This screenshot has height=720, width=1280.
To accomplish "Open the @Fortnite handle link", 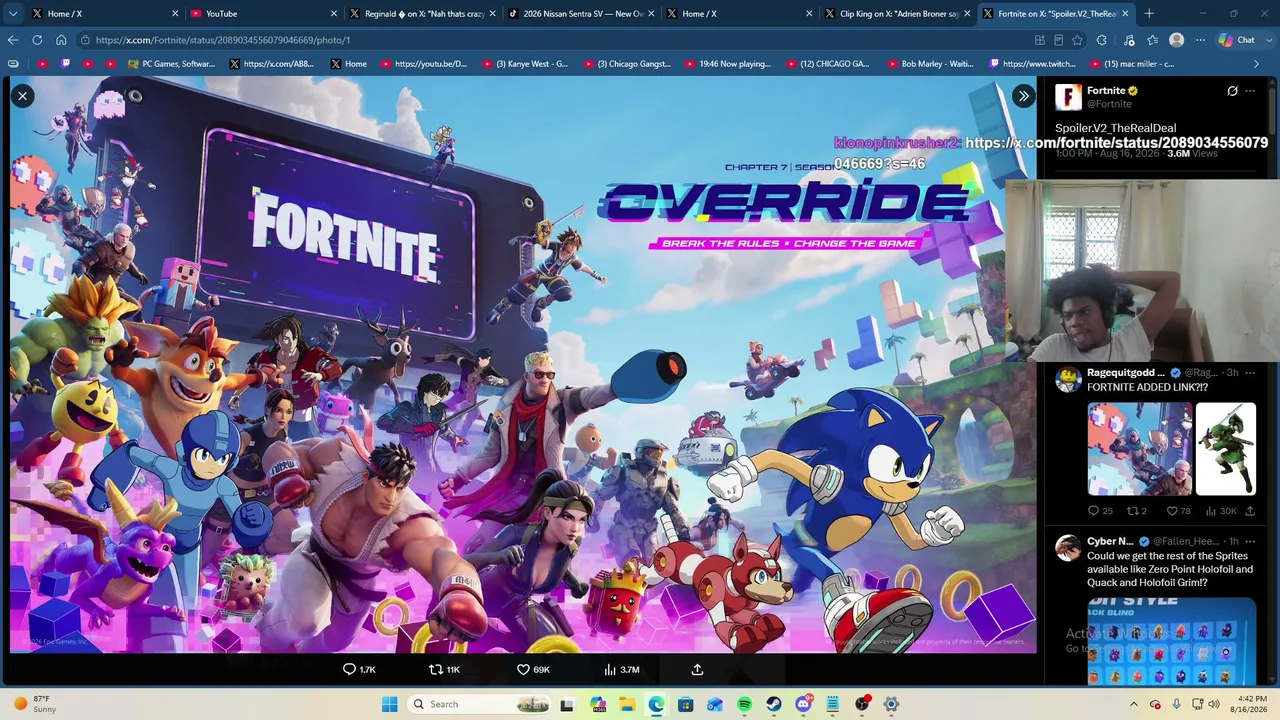I will click(x=1109, y=104).
